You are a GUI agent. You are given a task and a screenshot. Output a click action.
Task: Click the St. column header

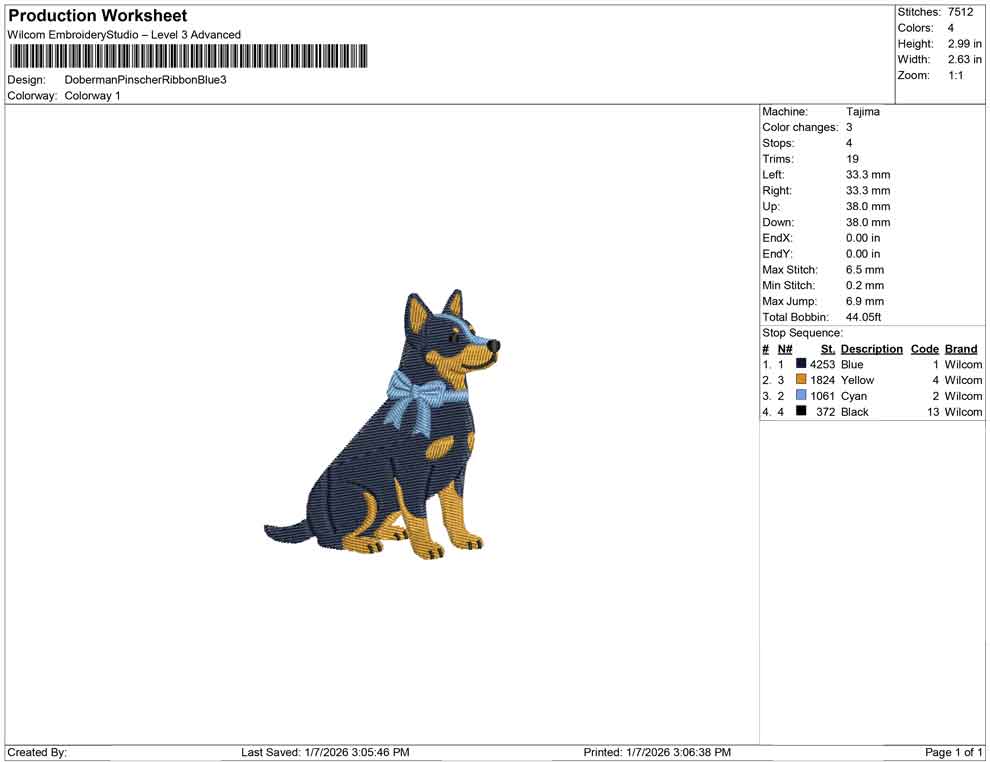(x=827, y=348)
